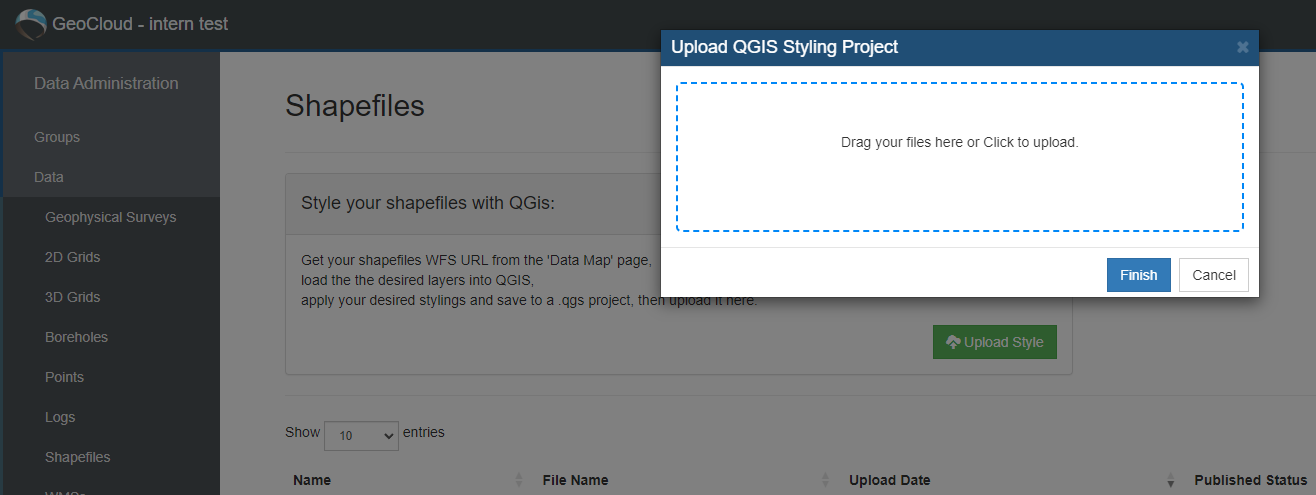Click the GeoCloud logo icon
The image size is (1316, 495).
coord(31,23)
